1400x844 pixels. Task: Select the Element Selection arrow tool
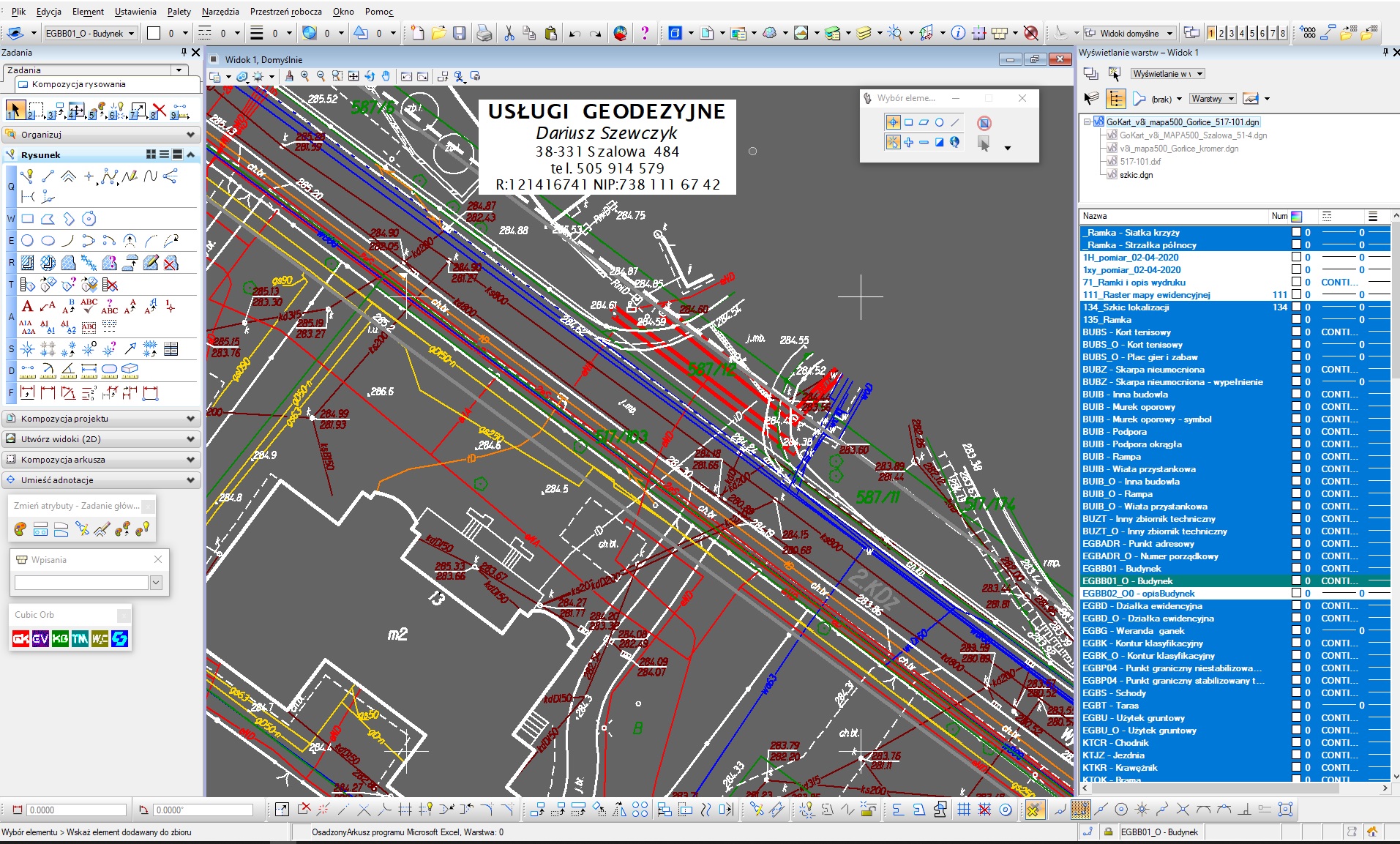[14, 111]
